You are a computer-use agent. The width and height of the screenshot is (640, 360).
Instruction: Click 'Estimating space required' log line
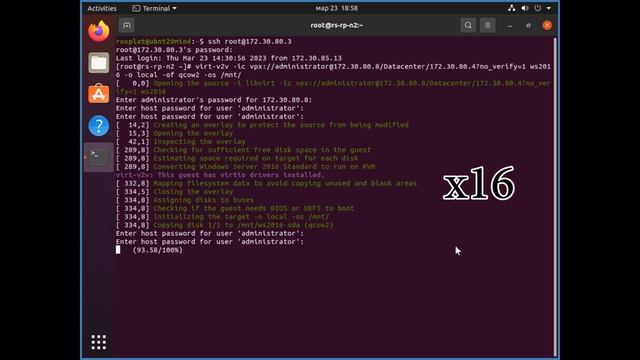point(237,158)
